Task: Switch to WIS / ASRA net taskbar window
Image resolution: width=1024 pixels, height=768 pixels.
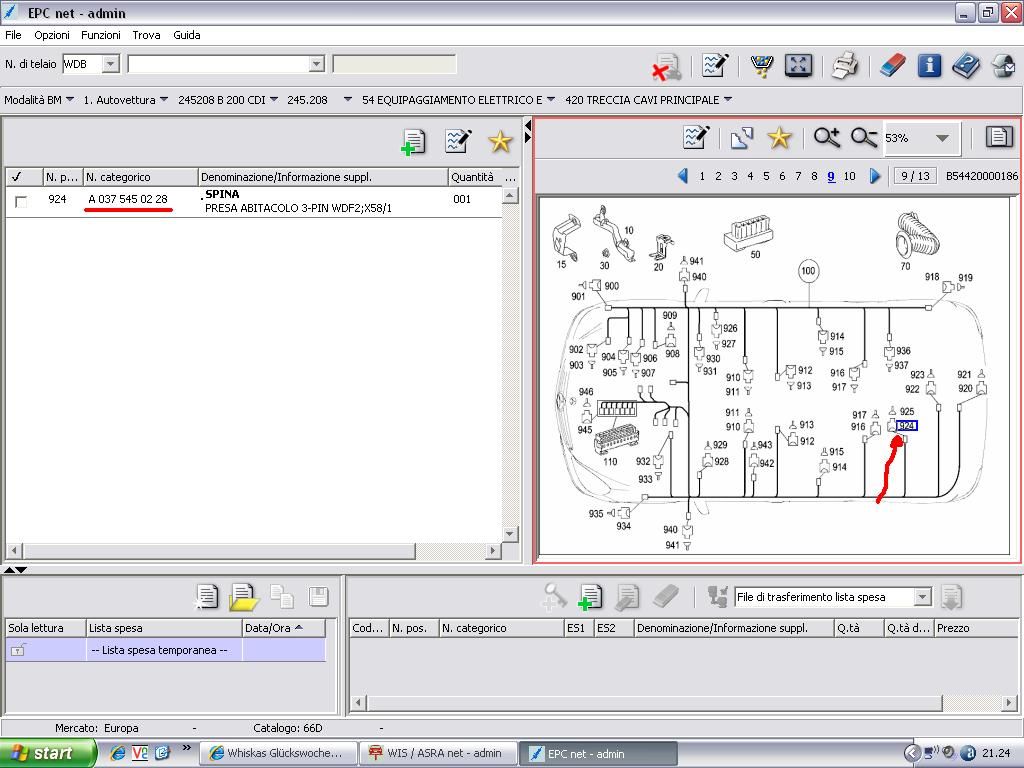Action: [x=437, y=753]
